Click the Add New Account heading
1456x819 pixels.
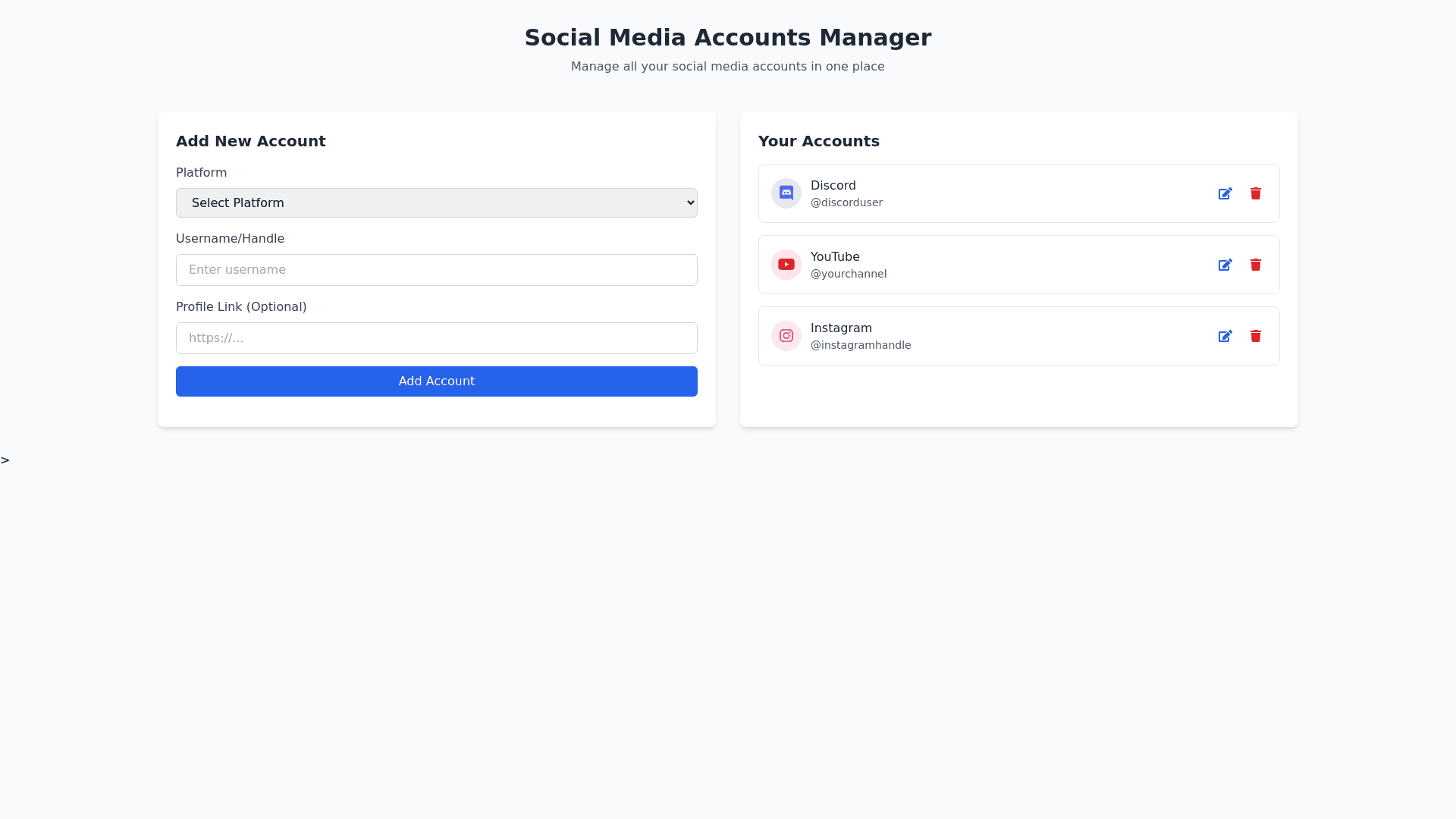coord(250,141)
